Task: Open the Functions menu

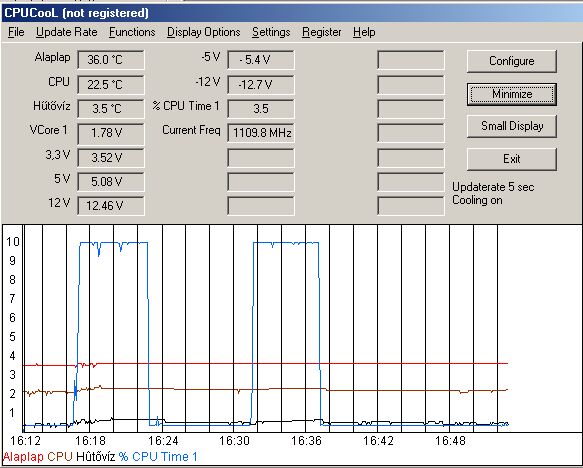Action: tap(132, 32)
